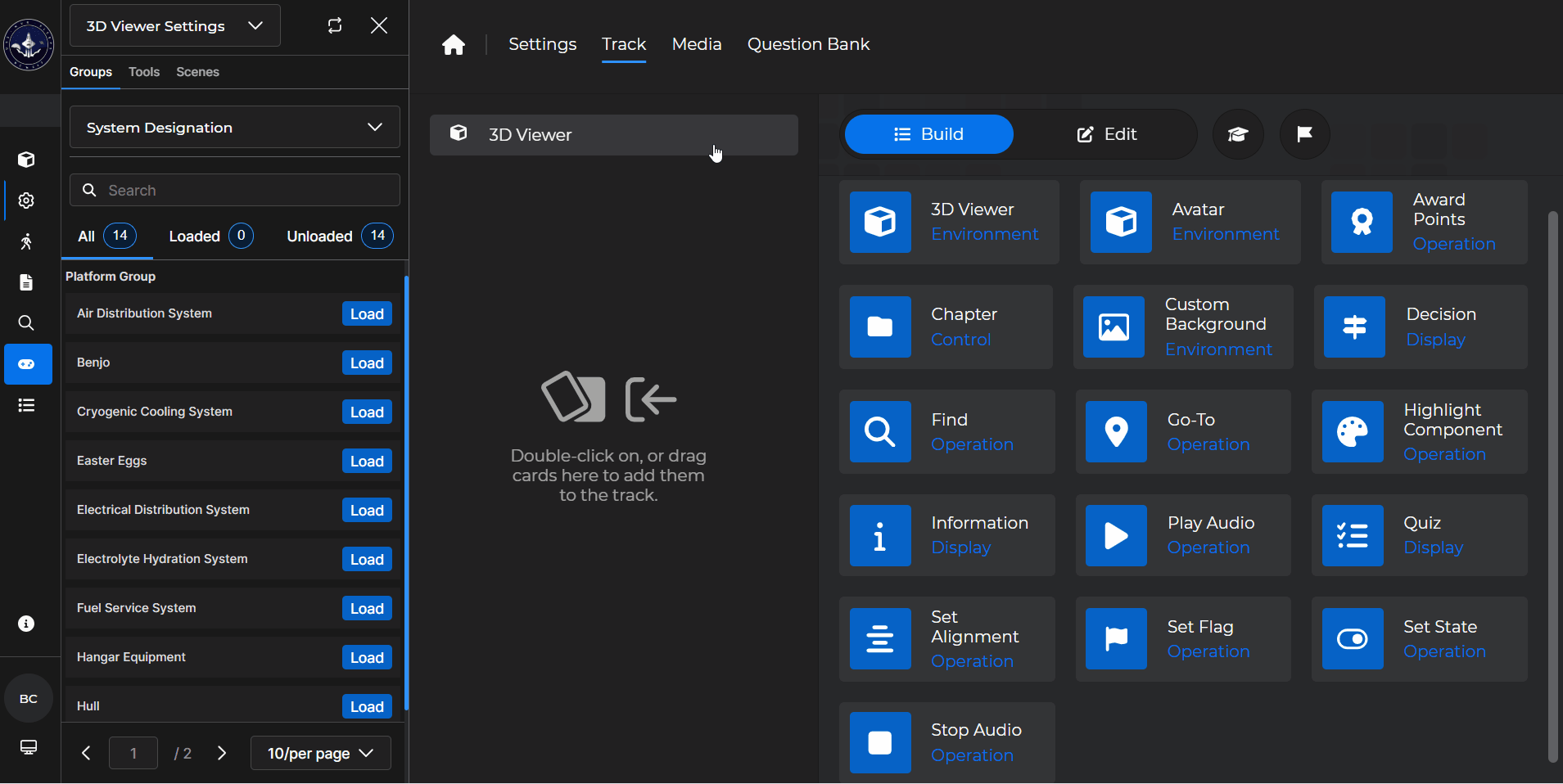The height and width of the screenshot is (784, 1563).
Task: Open the Track tab
Action: coord(624,44)
